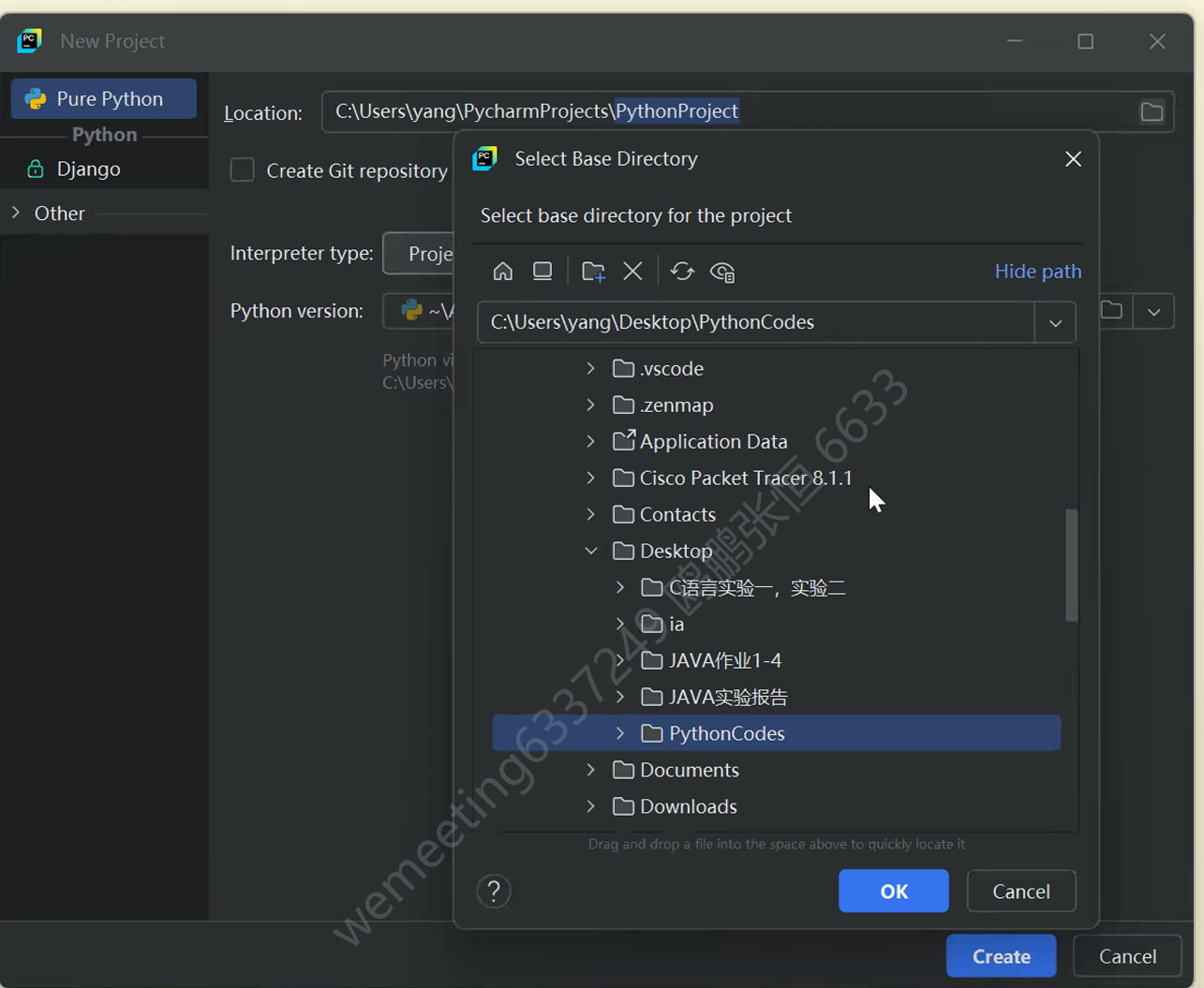Viewport: 1204px width, 988px height.
Task: Click the Home directory icon
Action: [503, 272]
